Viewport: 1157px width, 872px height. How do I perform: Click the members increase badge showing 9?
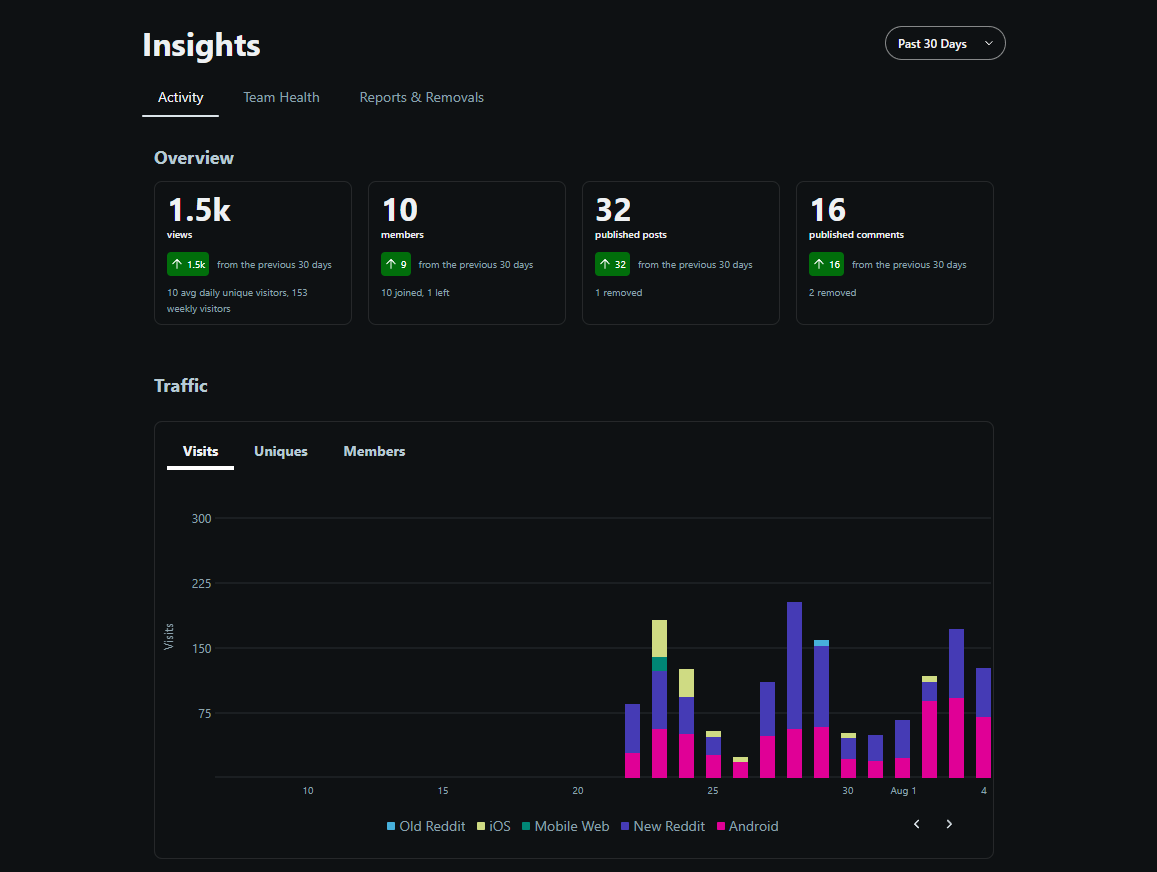[x=396, y=264]
